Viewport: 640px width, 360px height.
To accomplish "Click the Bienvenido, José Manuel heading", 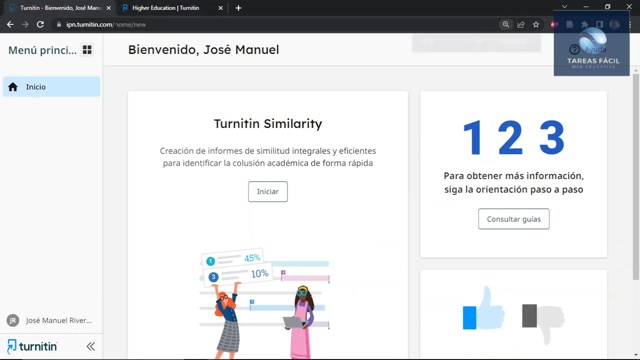I will click(204, 50).
